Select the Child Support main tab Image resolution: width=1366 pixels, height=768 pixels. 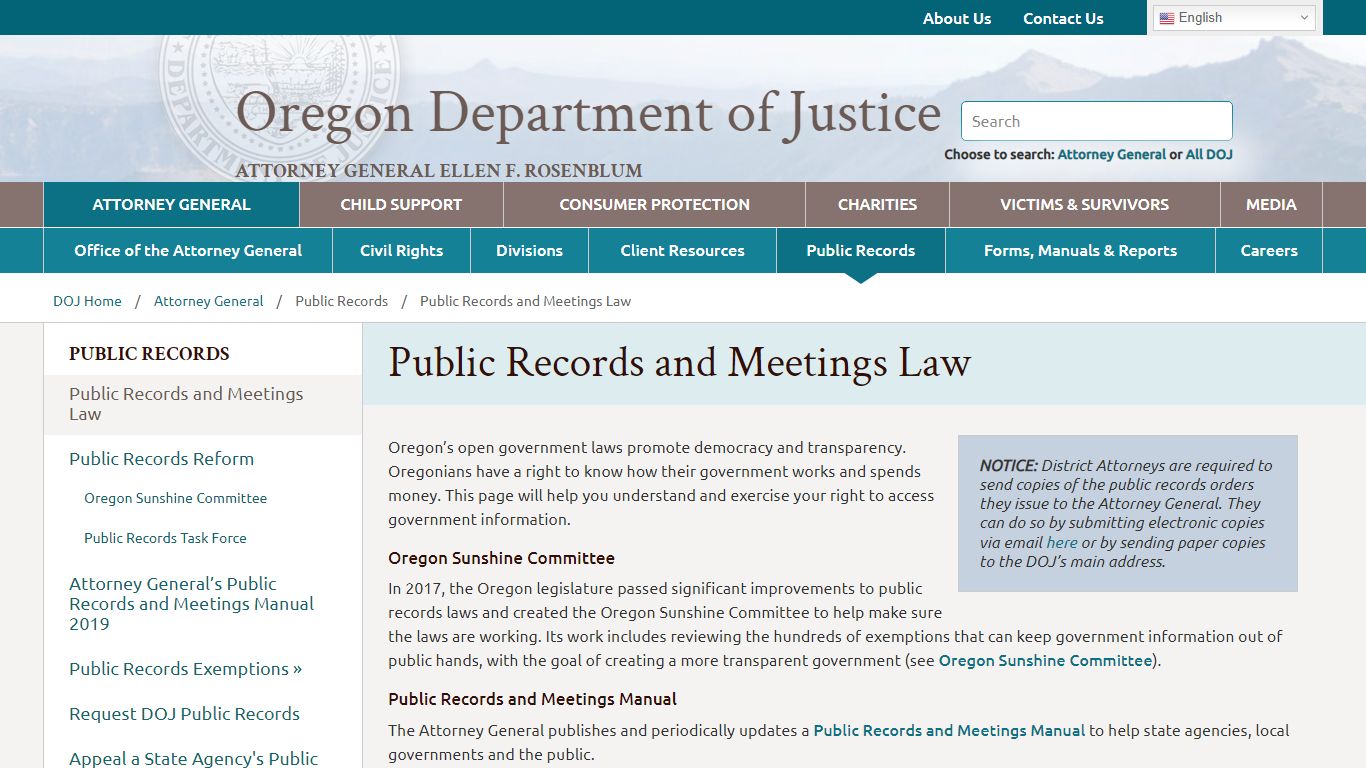pos(401,204)
